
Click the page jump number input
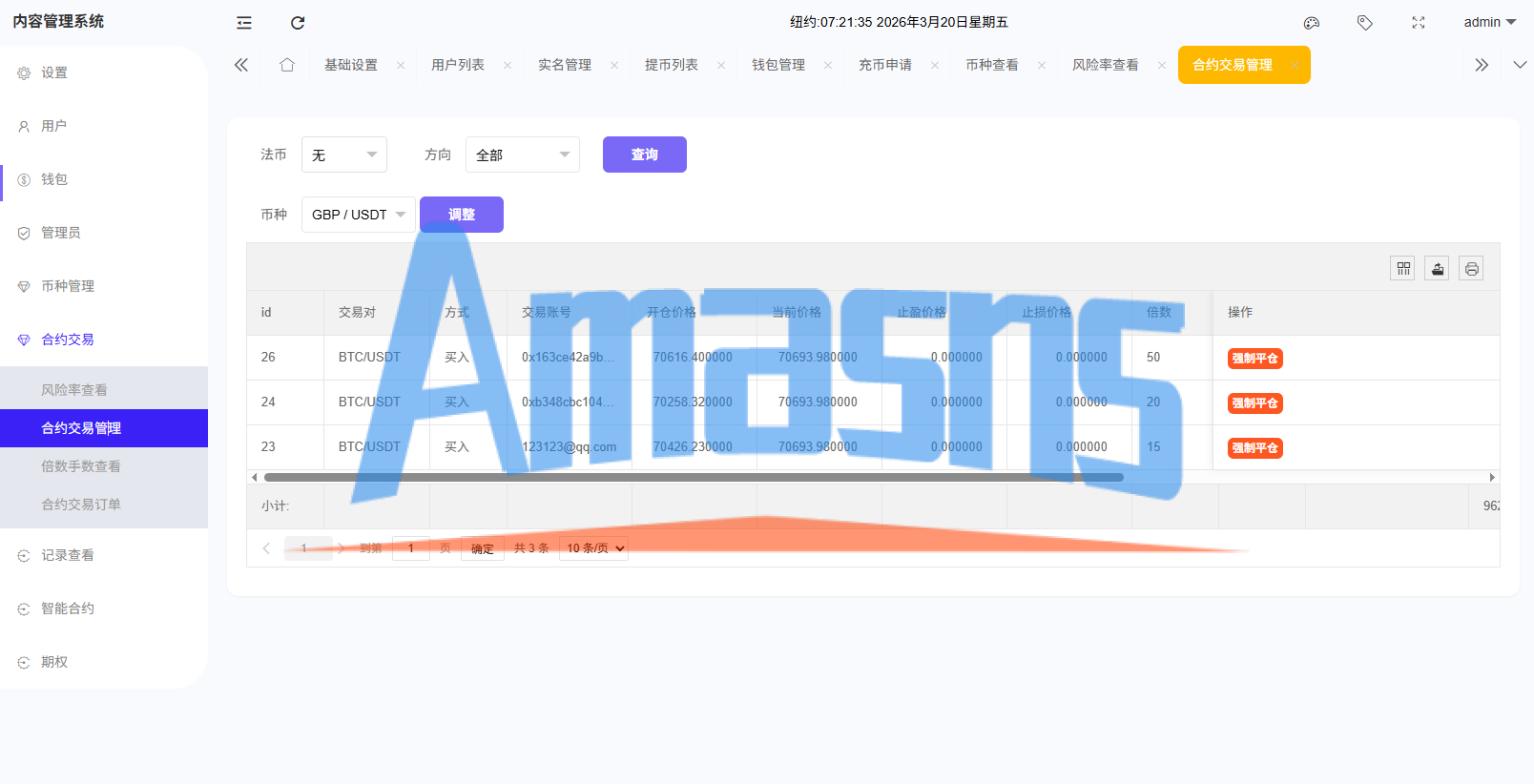pos(411,548)
